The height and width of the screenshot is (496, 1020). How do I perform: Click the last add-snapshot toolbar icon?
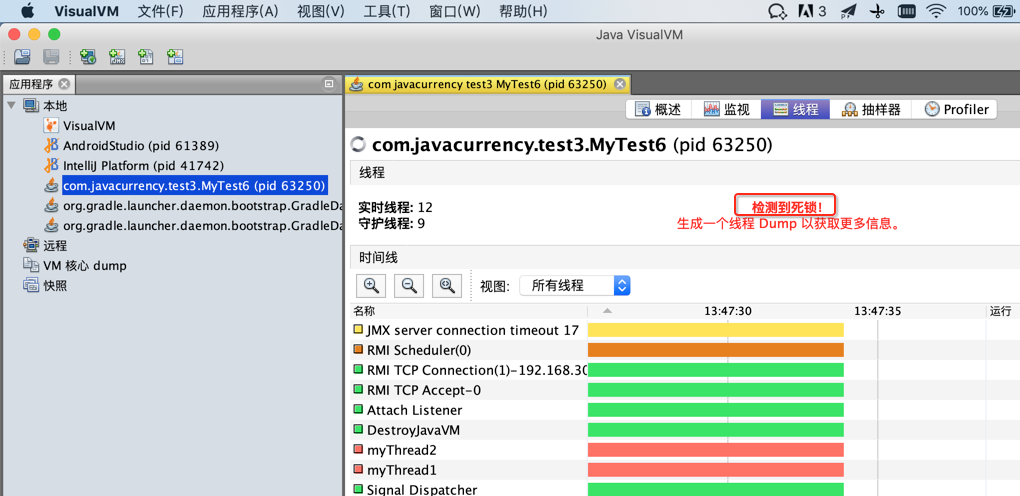tap(175, 57)
